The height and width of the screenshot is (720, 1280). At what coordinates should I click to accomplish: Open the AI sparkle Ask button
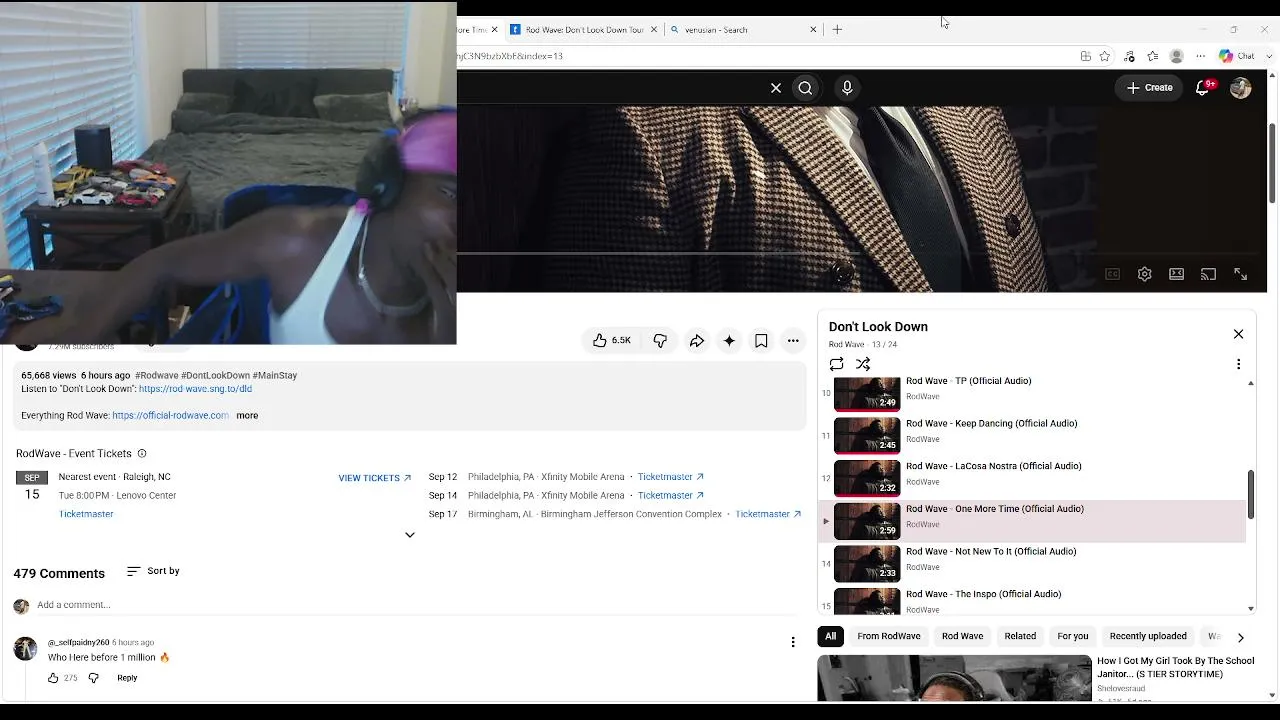click(729, 341)
